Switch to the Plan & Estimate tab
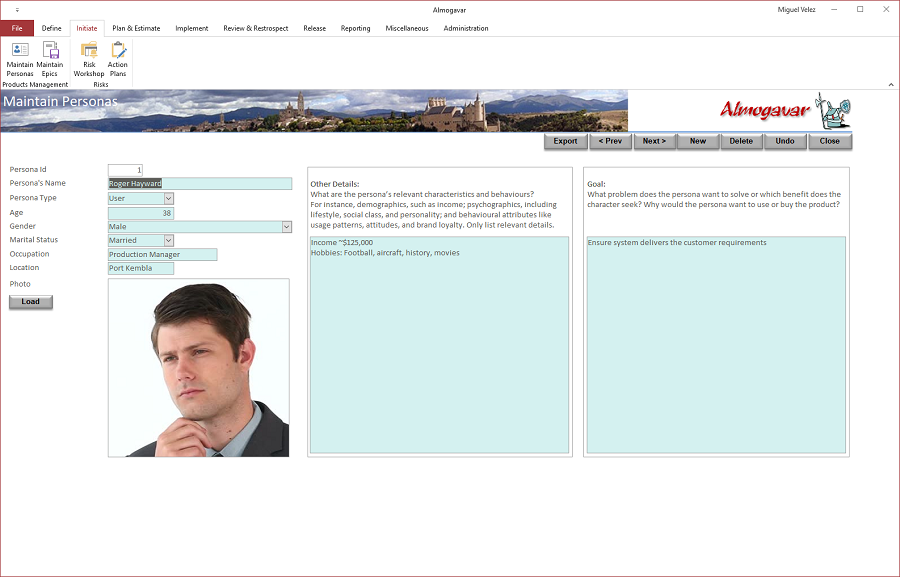Image resolution: width=900 pixels, height=577 pixels. pyautogui.click(x=136, y=28)
